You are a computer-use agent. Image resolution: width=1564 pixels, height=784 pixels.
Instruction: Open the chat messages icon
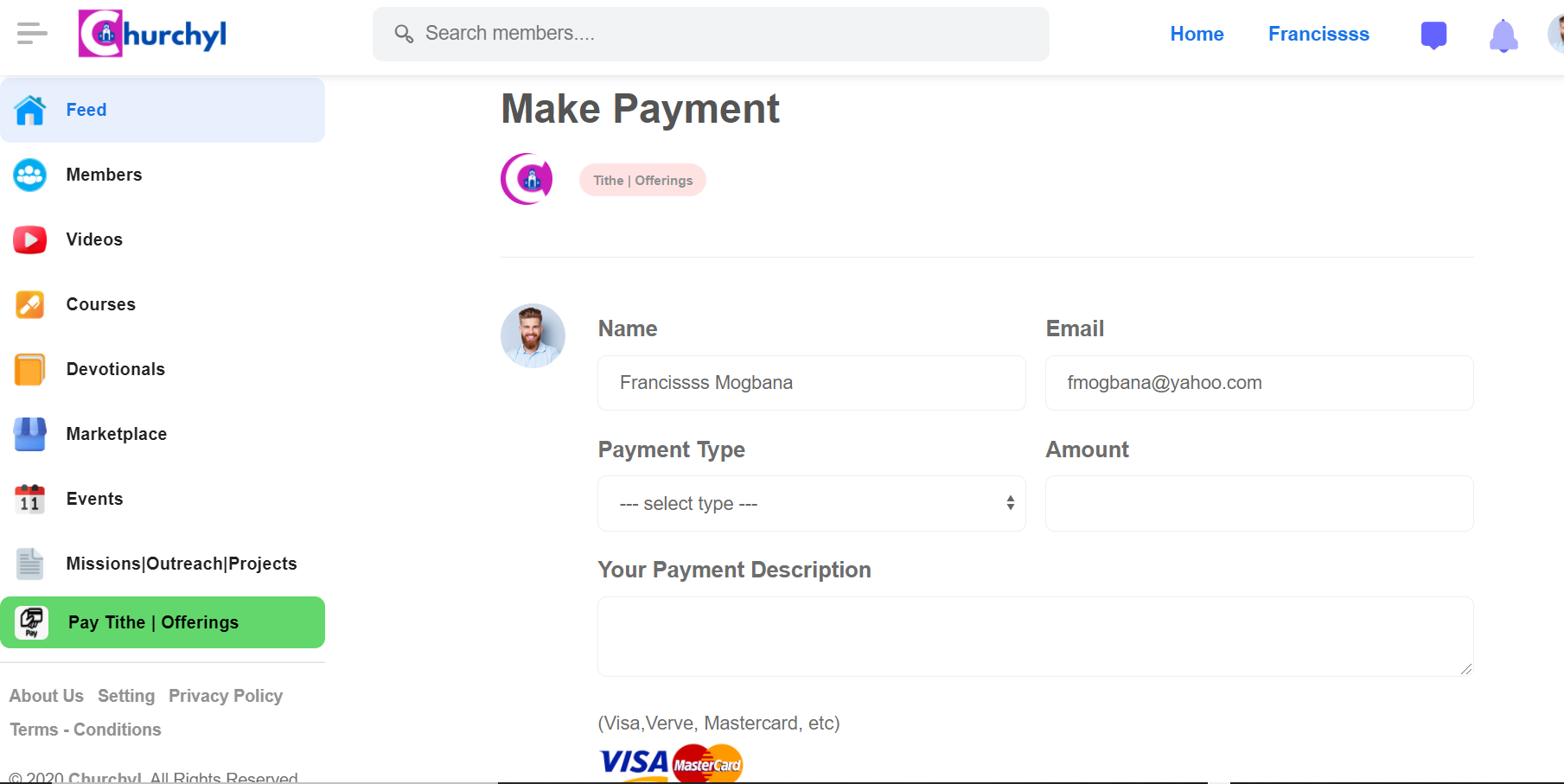click(1433, 35)
